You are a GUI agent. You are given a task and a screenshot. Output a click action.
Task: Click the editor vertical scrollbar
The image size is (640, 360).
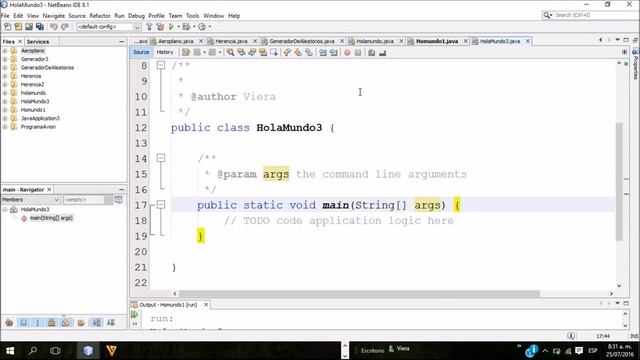pyautogui.click(x=619, y=181)
